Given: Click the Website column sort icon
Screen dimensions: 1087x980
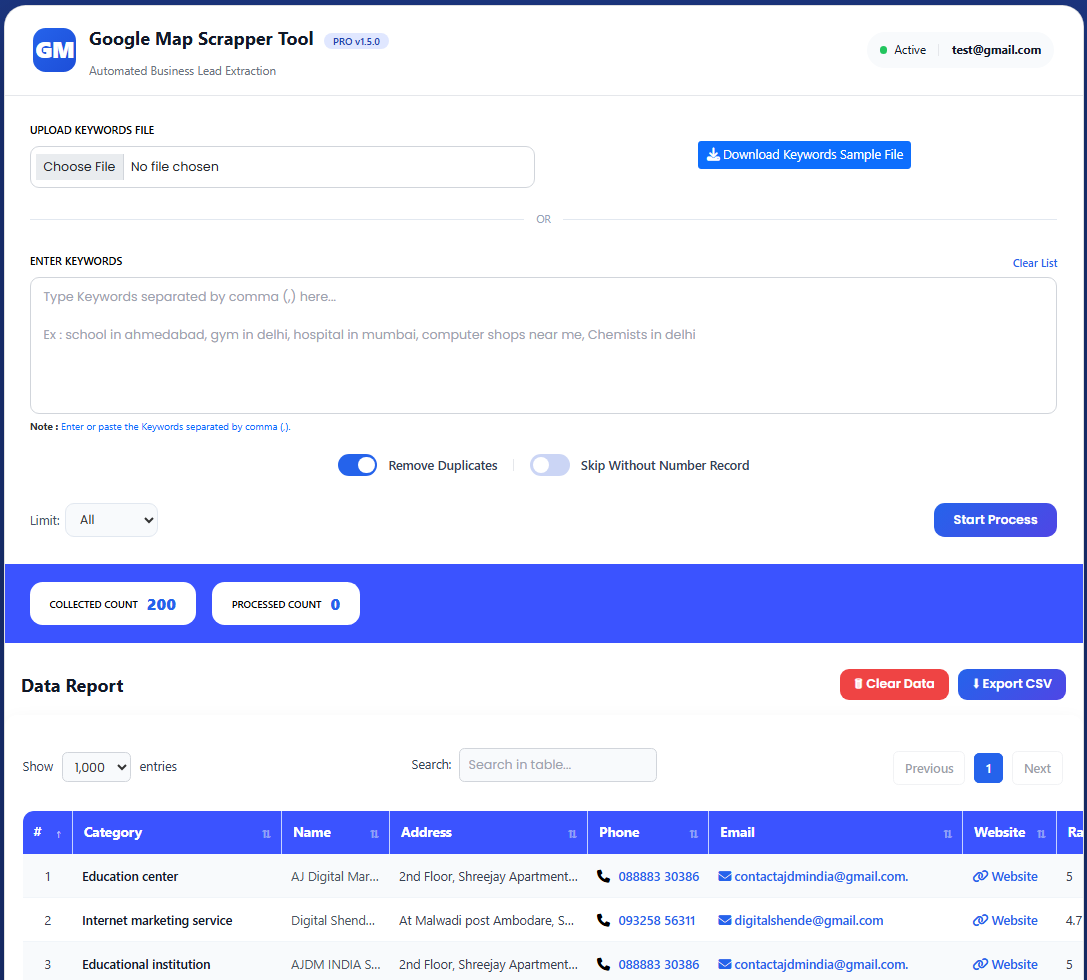Looking at the screenshot, I should (x=1041, y=833).
